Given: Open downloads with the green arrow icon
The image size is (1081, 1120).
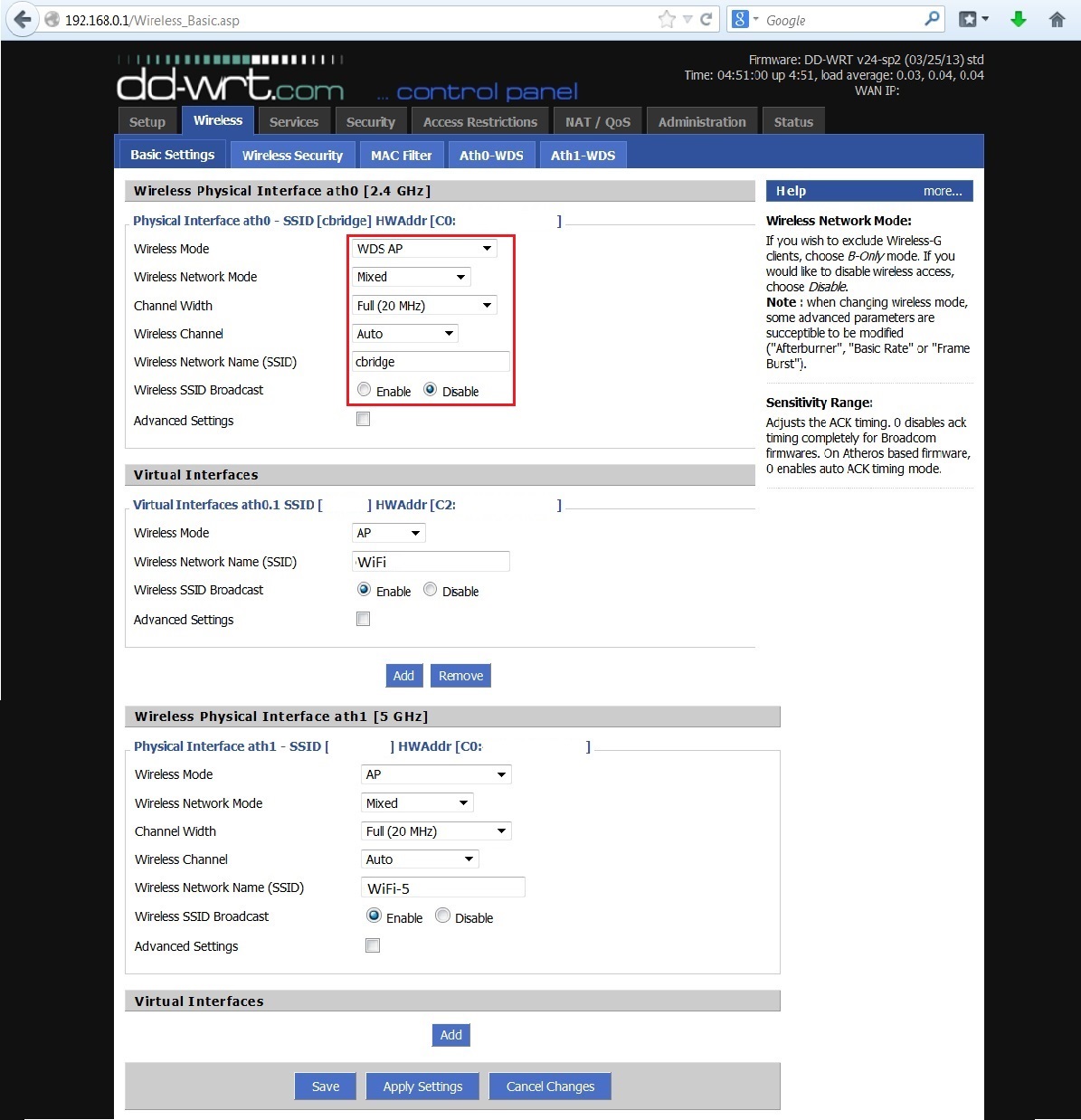Looking at the screenshot, I should coord(1019,19).
